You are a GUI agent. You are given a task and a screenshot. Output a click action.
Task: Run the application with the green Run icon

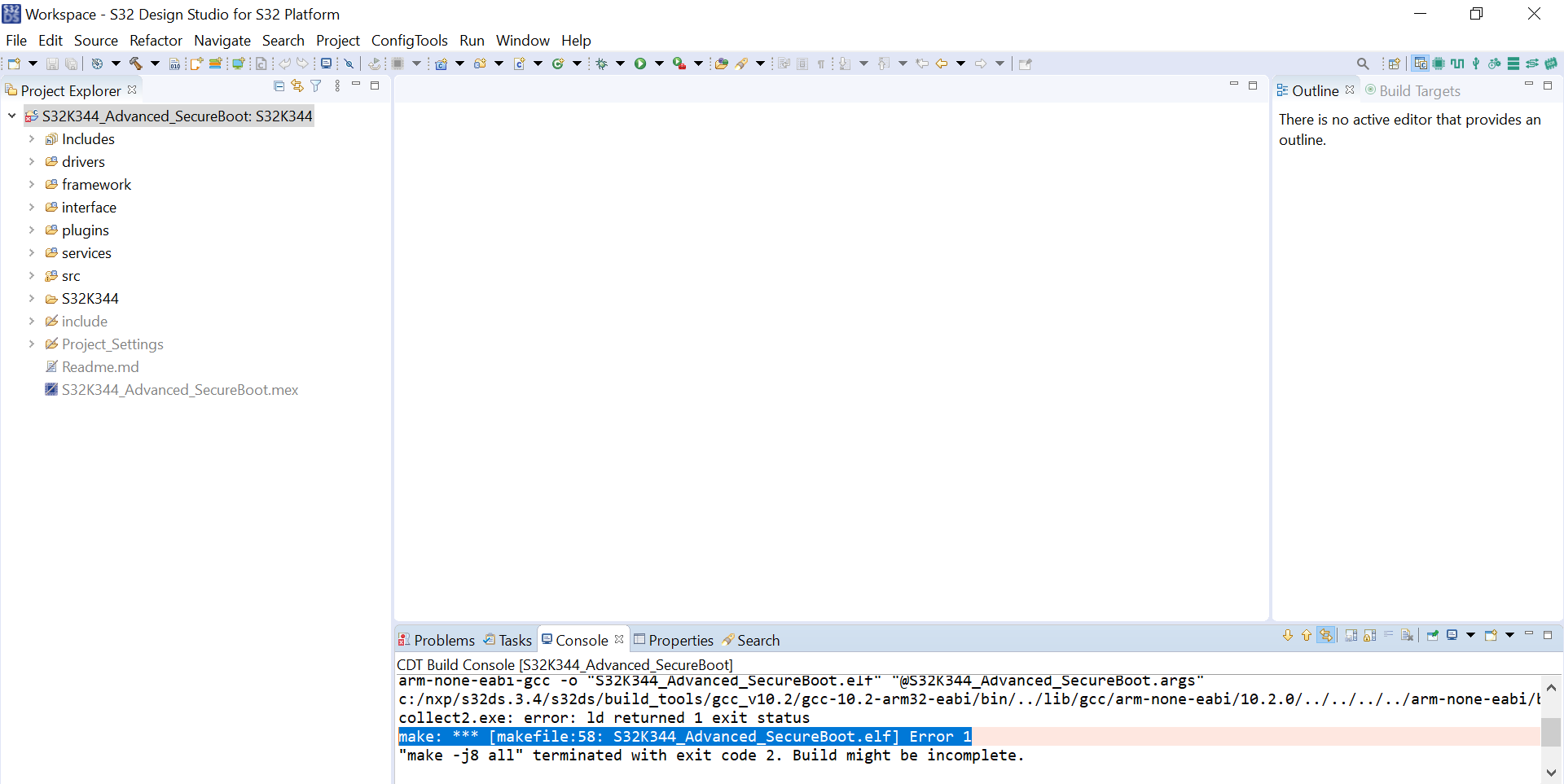point(641,64)
